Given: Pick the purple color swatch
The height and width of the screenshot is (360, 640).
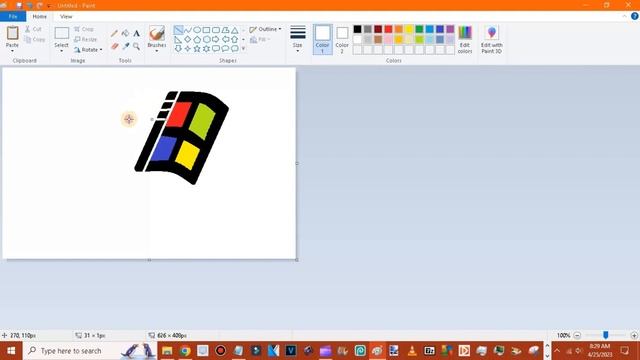Looking at the screenshot, I should pyautogui.click(x=450, y=29).
